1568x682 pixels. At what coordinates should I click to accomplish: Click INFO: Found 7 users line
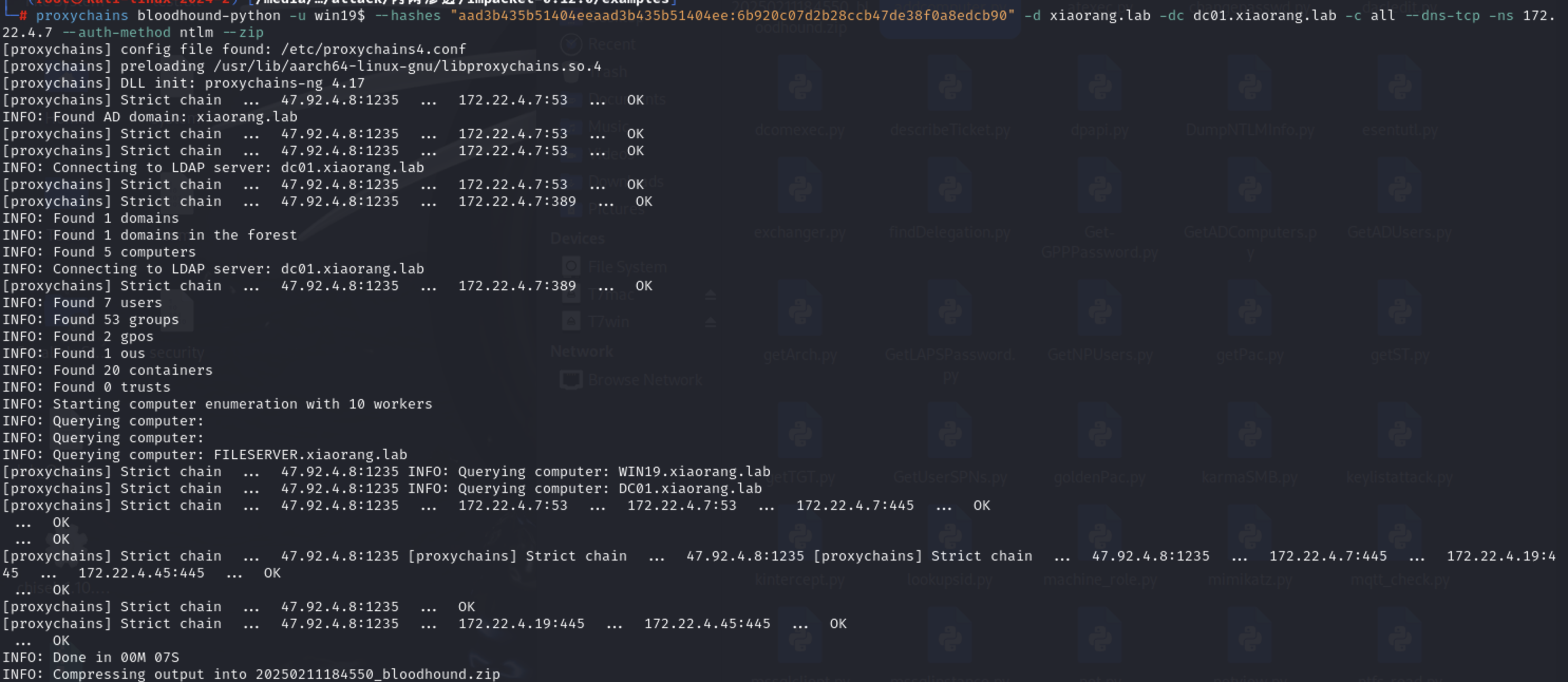click(x=82, y=302)
